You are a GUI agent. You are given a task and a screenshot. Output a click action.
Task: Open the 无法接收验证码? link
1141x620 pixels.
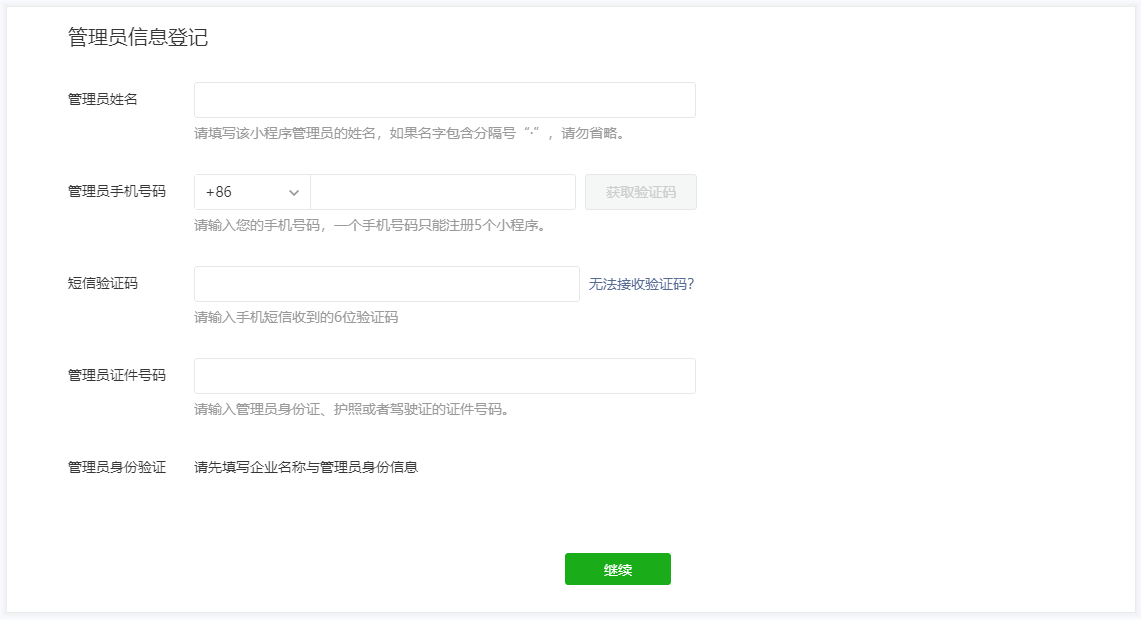click(641, 284)
